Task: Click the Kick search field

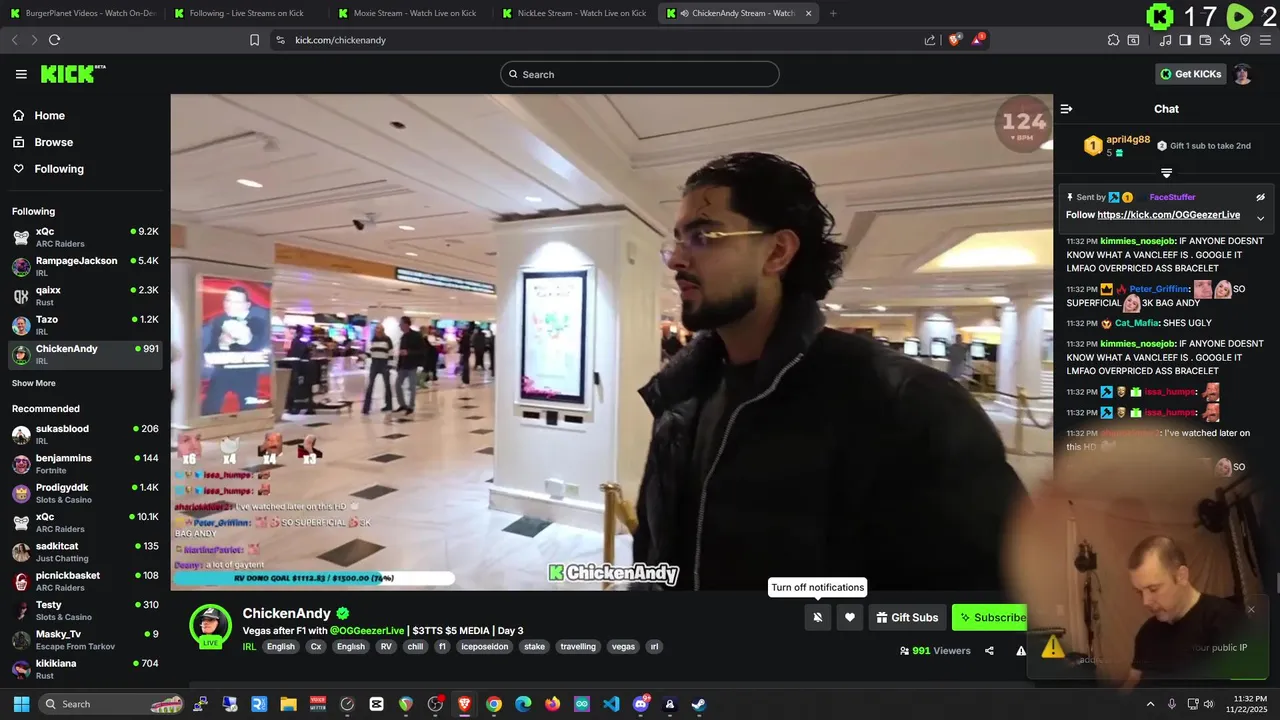Action: 640,74
